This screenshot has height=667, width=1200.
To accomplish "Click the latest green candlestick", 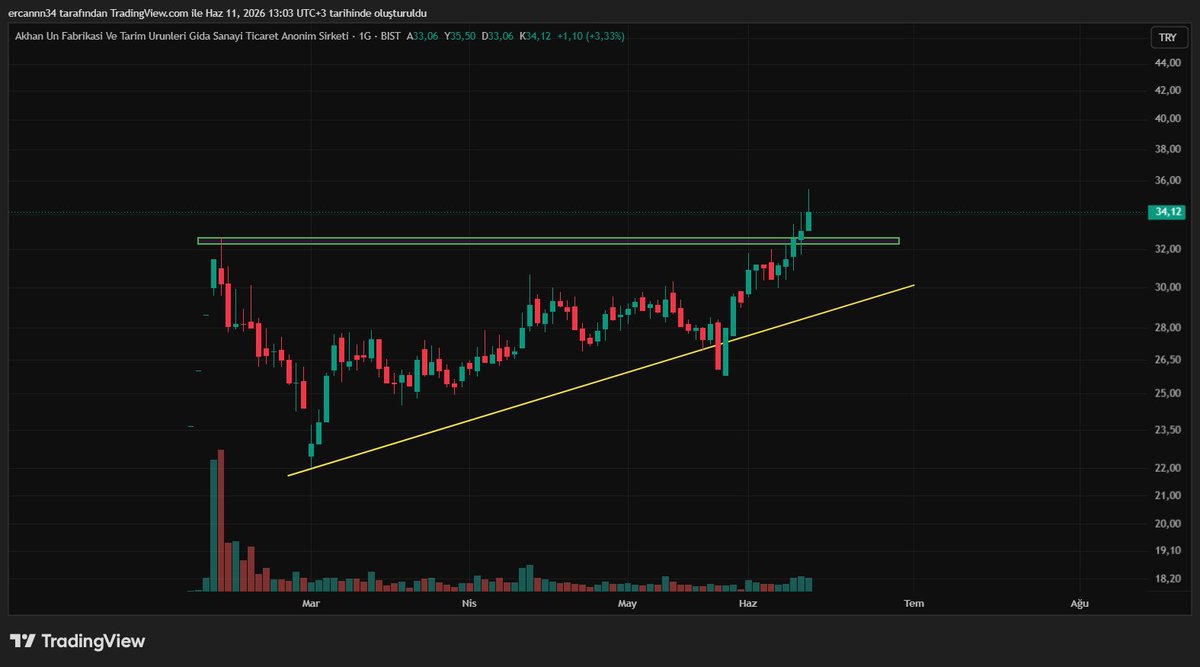I will click(808, 212).
